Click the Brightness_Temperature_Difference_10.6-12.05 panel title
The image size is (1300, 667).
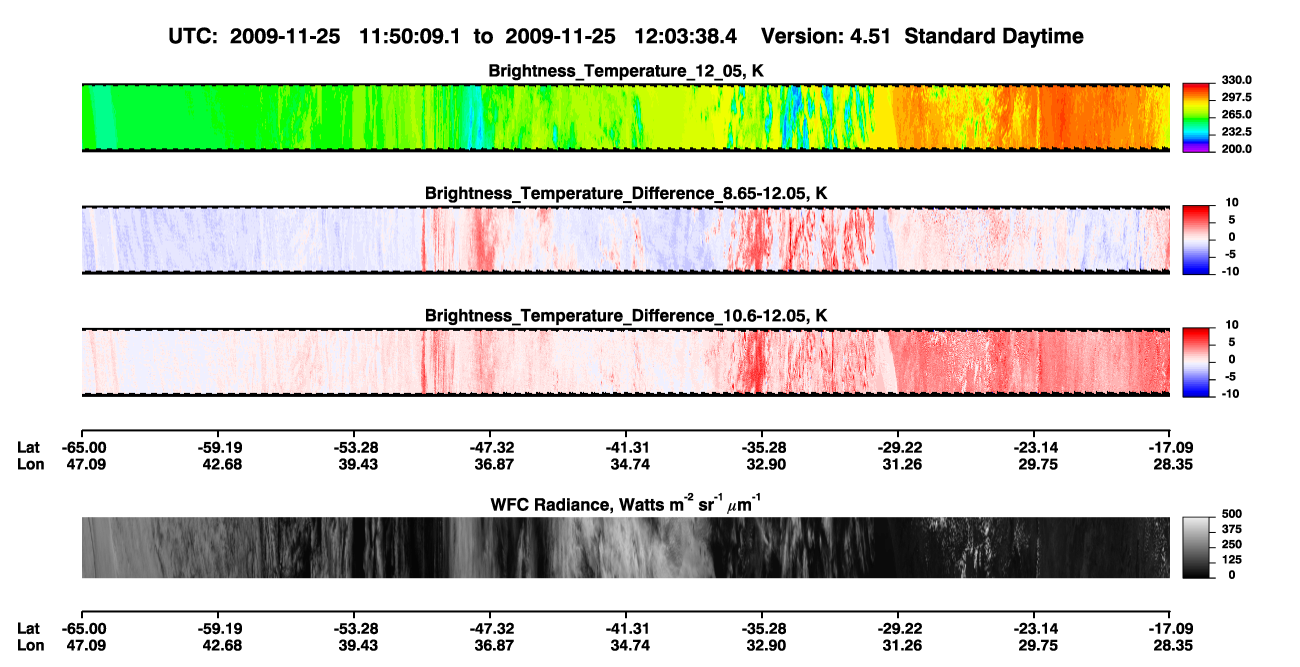[626, 316]
